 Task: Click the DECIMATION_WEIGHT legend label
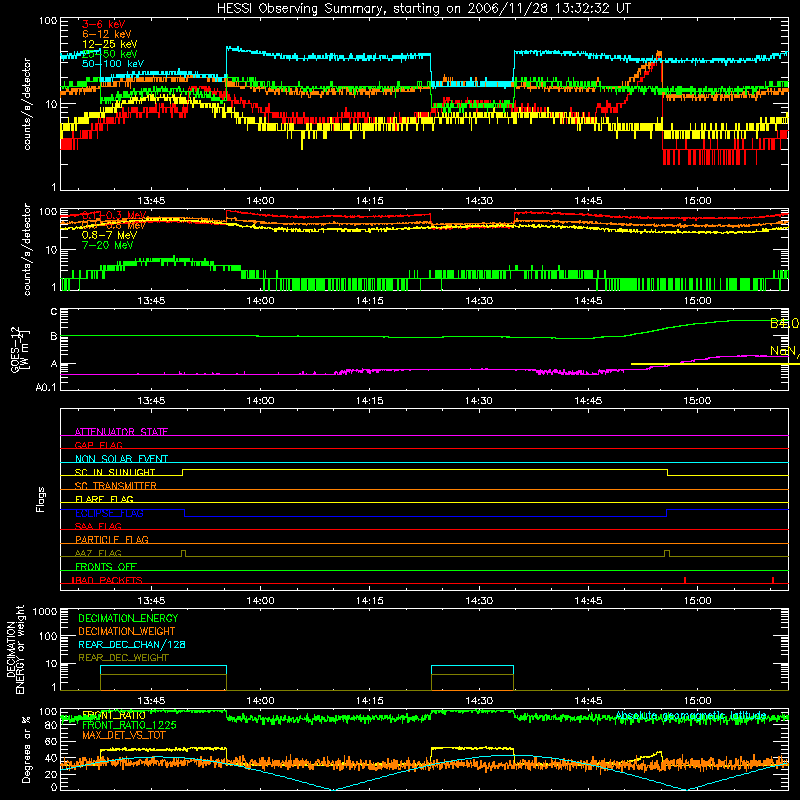127,632
